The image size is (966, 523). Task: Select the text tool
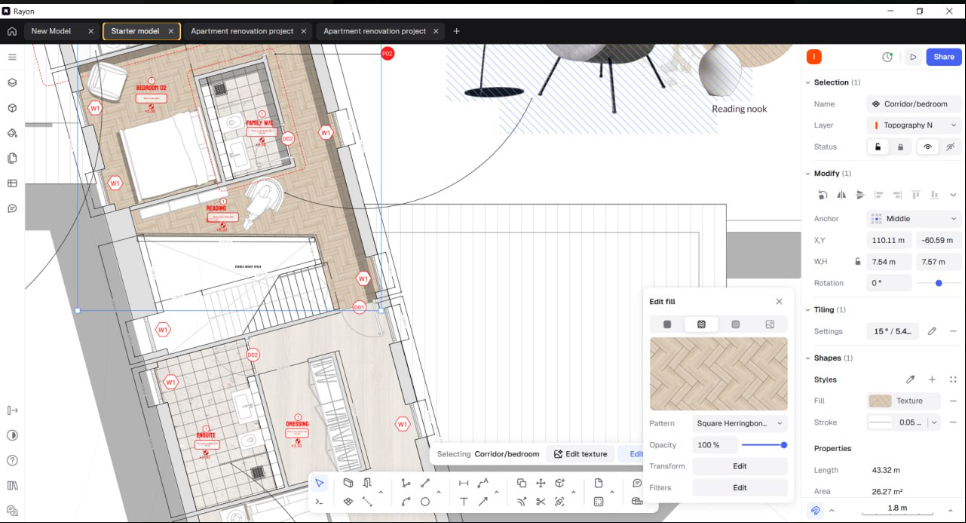click(463, 502)
